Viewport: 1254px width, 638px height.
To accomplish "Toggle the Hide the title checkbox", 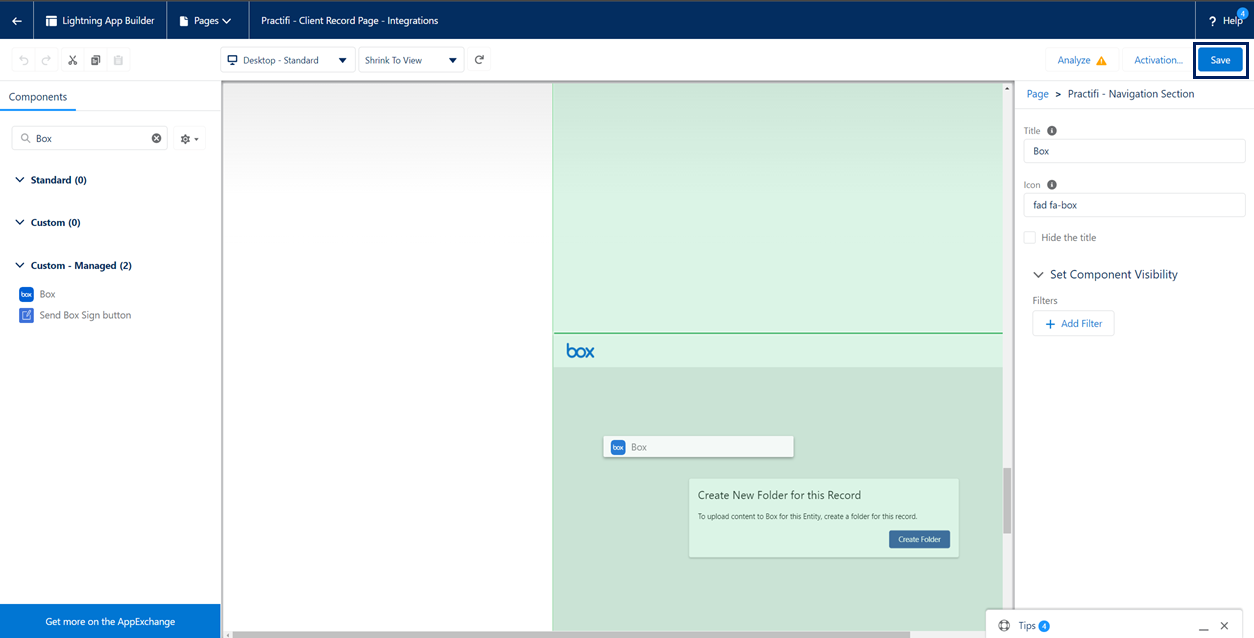I will pos(1030,238).
